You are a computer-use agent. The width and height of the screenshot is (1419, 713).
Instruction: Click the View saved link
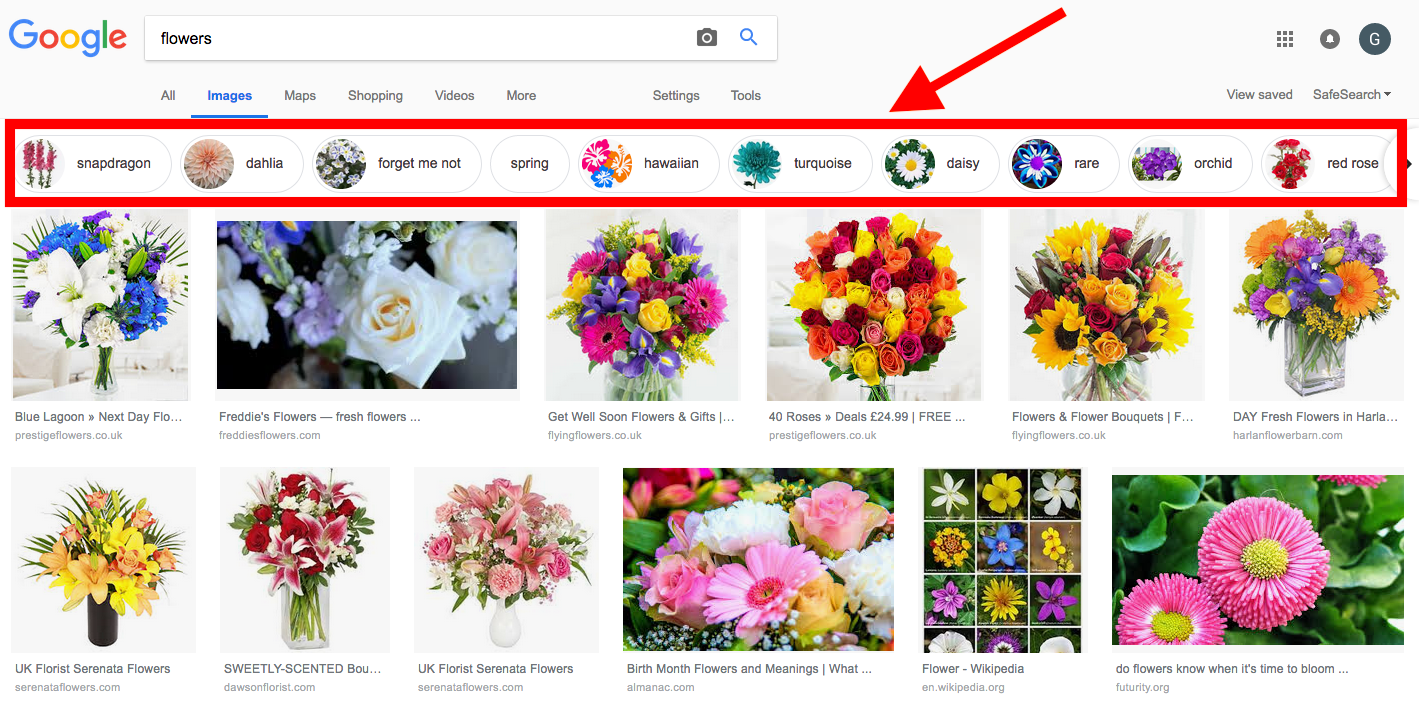[x=1259, y=94]
